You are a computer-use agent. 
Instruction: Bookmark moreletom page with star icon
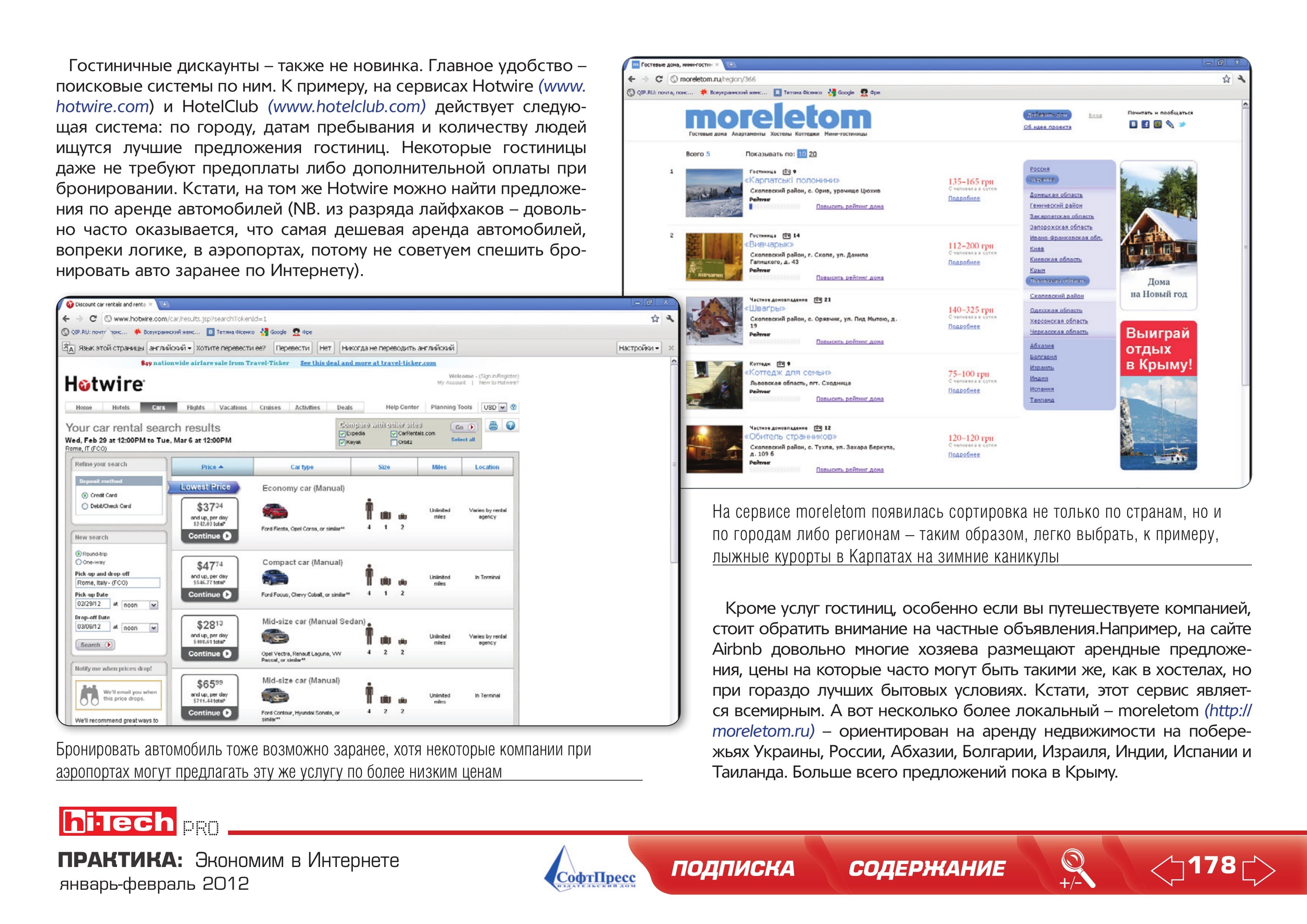coord(1226,79)
